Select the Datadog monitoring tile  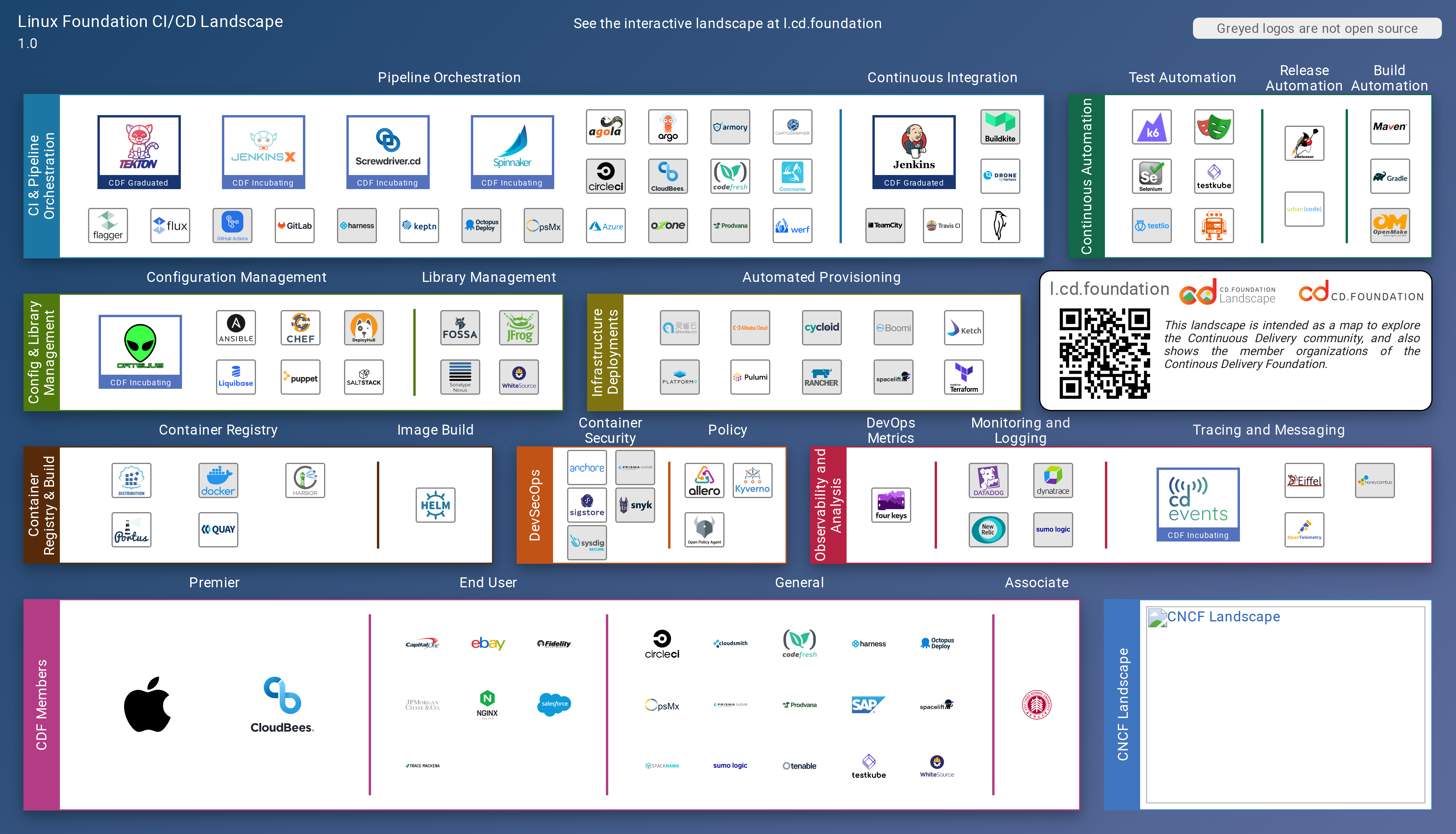(x=989, y=480)
